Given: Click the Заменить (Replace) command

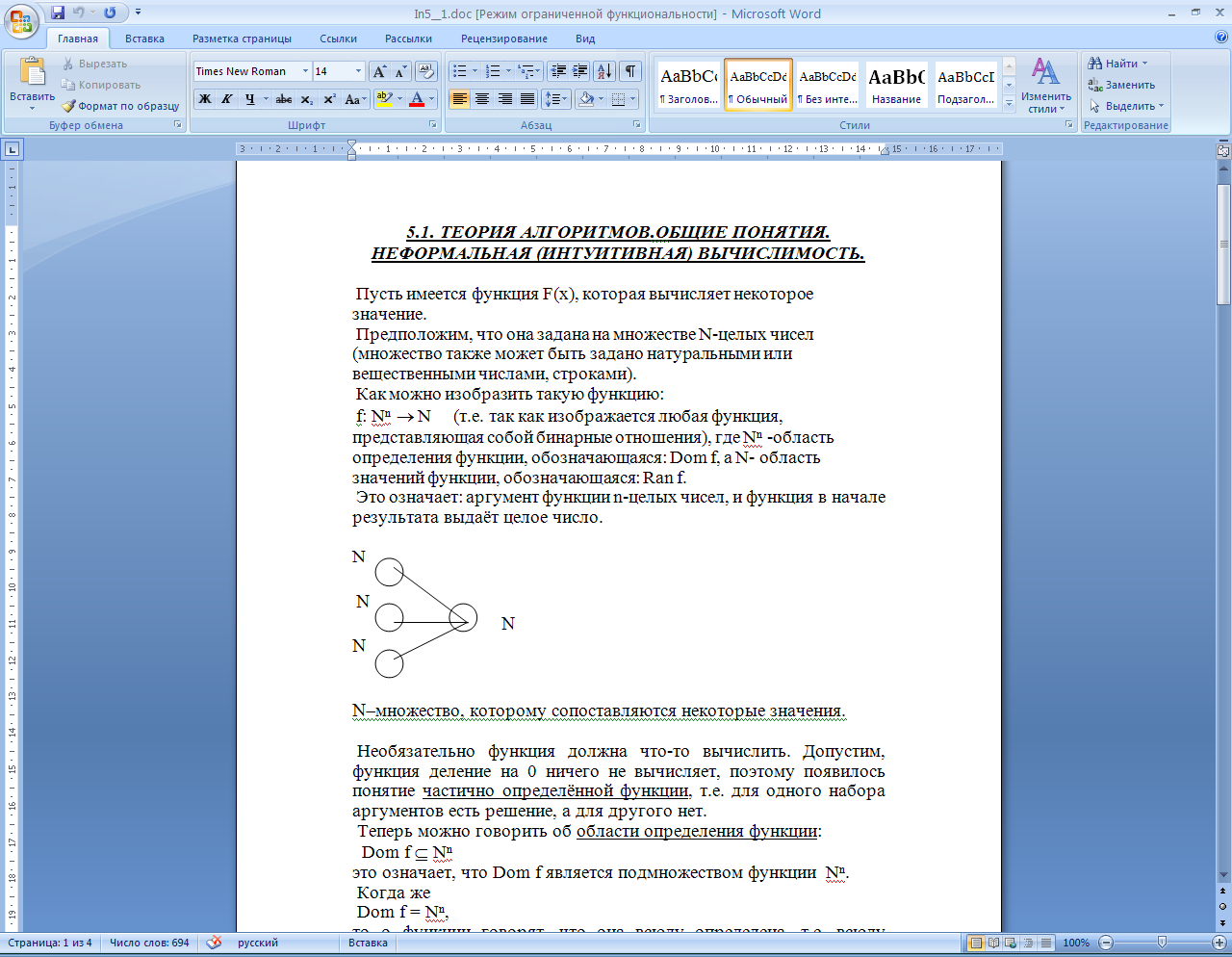Looking at the screenshot, I should 1121,85.
